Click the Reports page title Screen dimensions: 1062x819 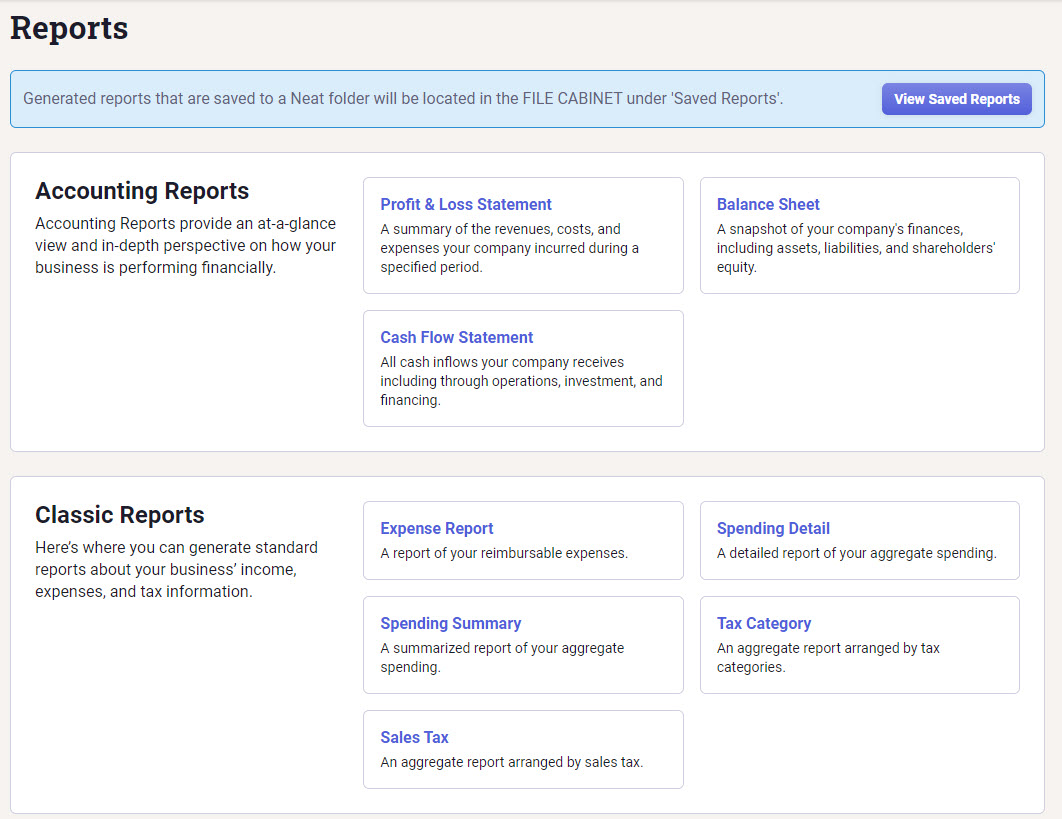point(68,28)
